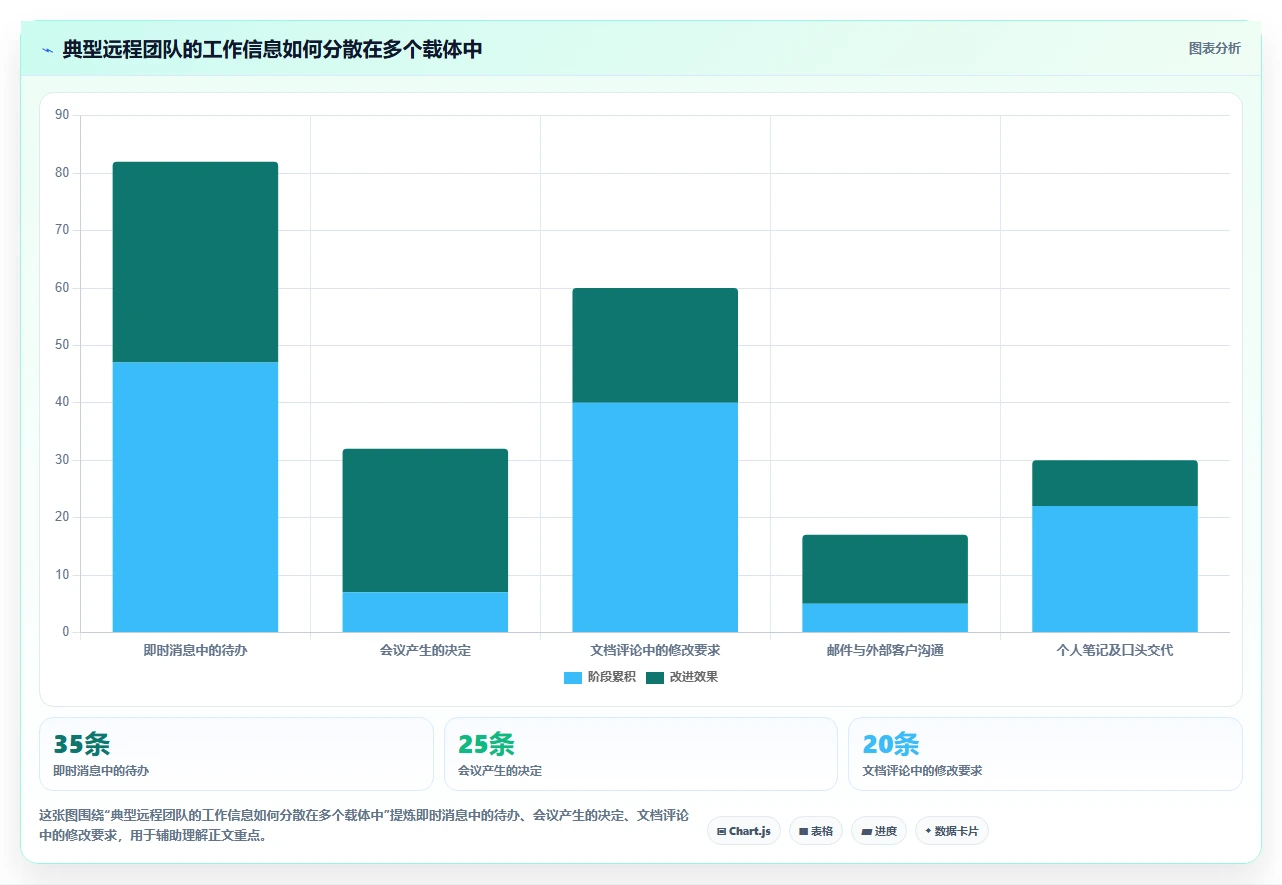Click the x-axis label 邮件与外部客户沟通
The width and height of the screenshot is (1282, 885).
tap(885, 650)
